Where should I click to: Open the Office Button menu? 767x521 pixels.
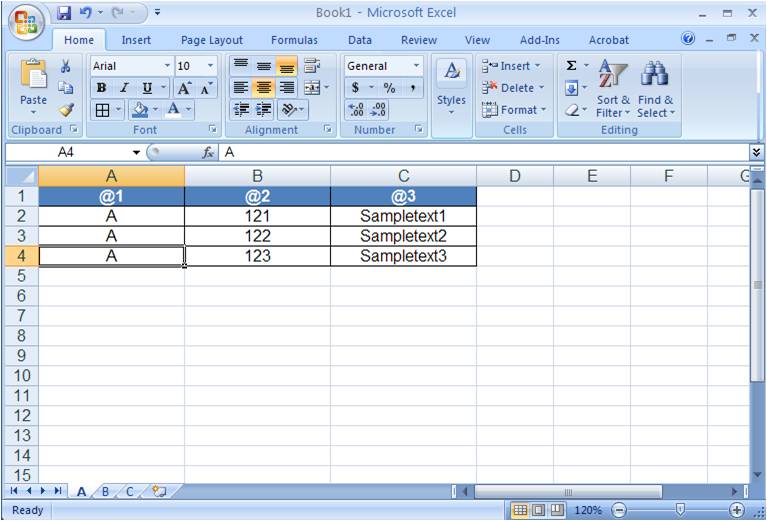[25, 23]
